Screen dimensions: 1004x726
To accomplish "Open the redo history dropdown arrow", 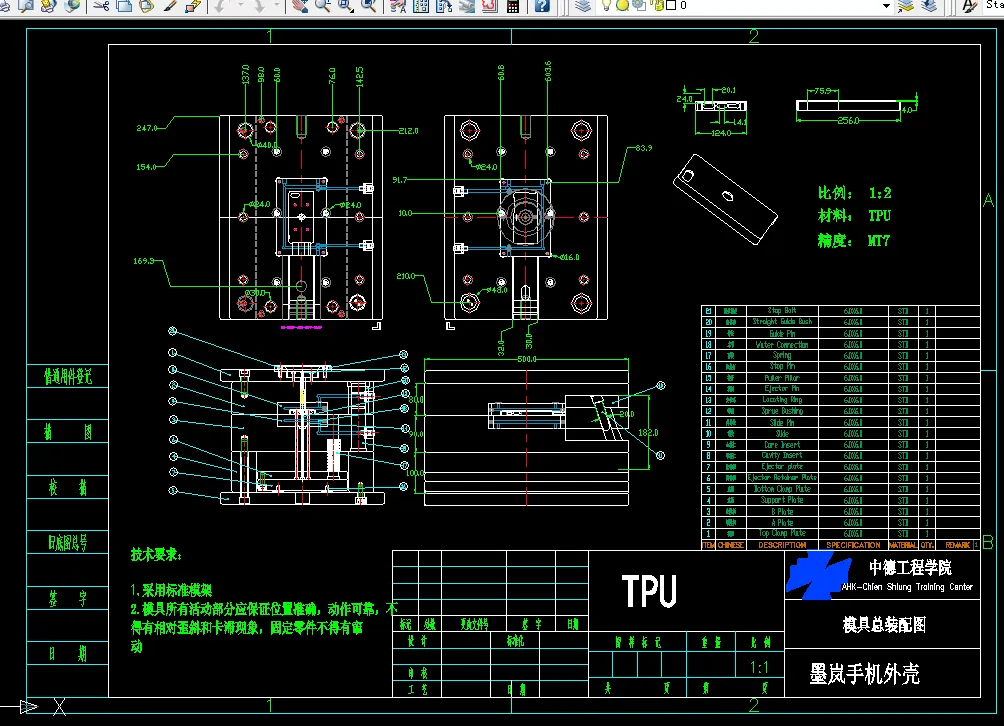I will pyautogui.click(x=277, y=6).
